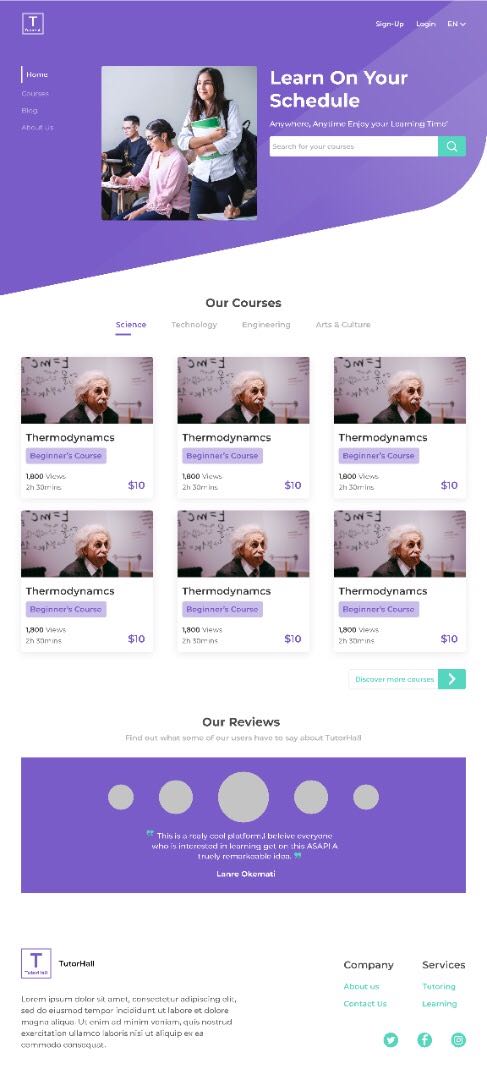Screen dimensions: 487x1080
Task: Select the Arts & Culture tab
Action: (x=343, y=324)
